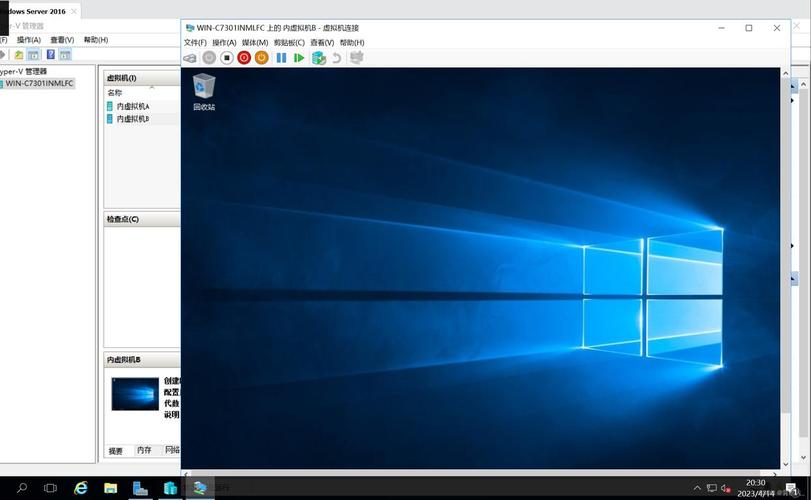Click the Revert toolbar icon
The image size is (811, 500).
pos(337,58)
